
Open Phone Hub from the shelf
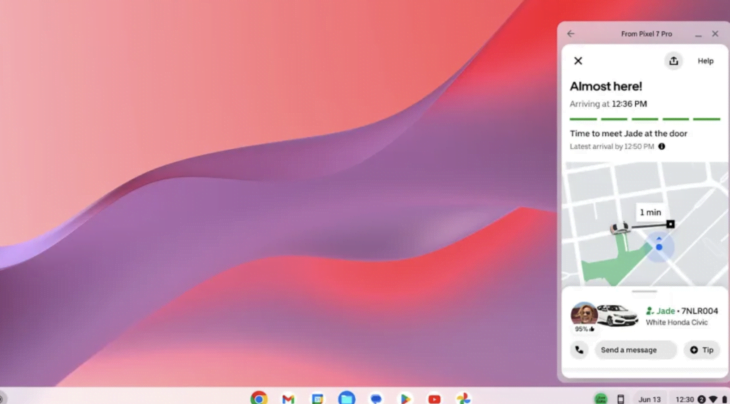pos(621,399)
